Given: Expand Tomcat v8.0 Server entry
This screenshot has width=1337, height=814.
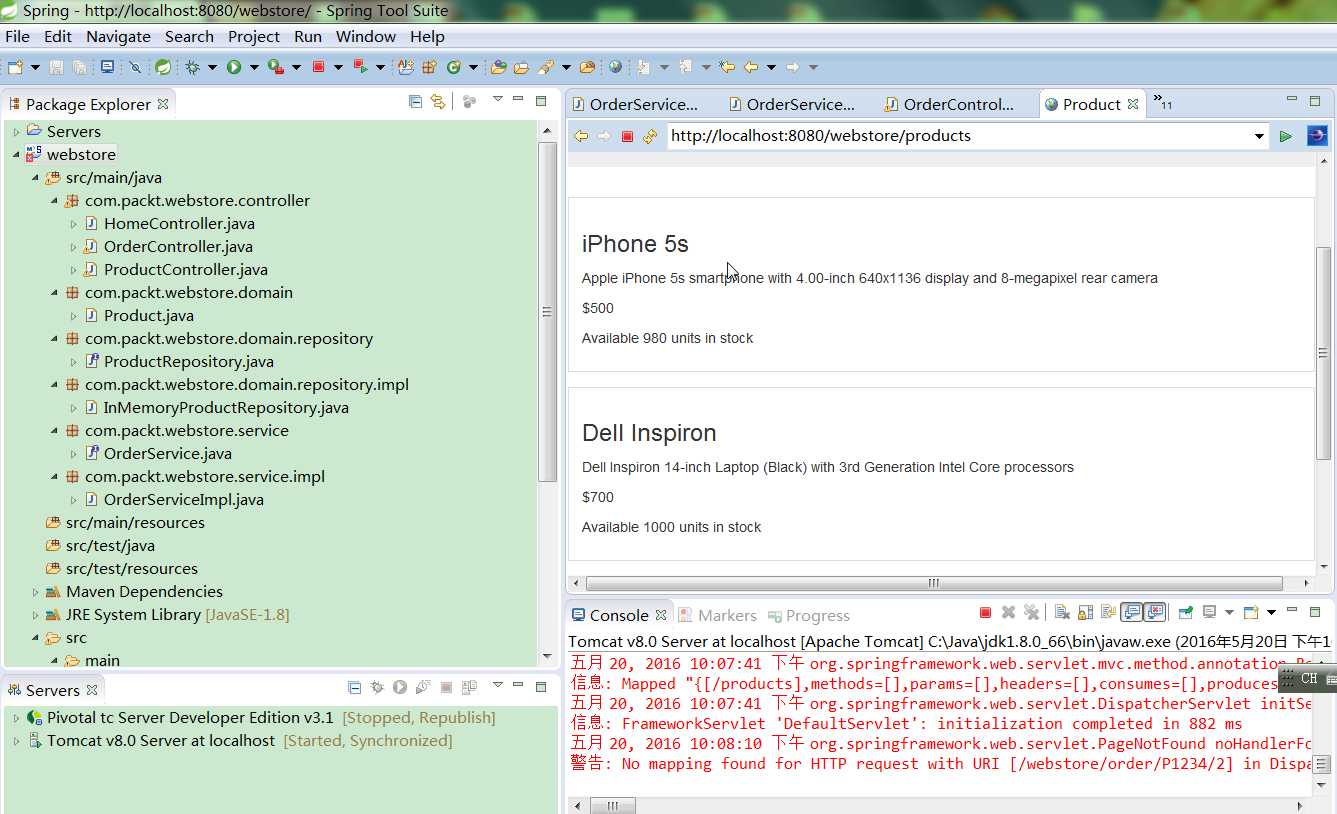Looking at the screenshot, I should coord(16,741).
